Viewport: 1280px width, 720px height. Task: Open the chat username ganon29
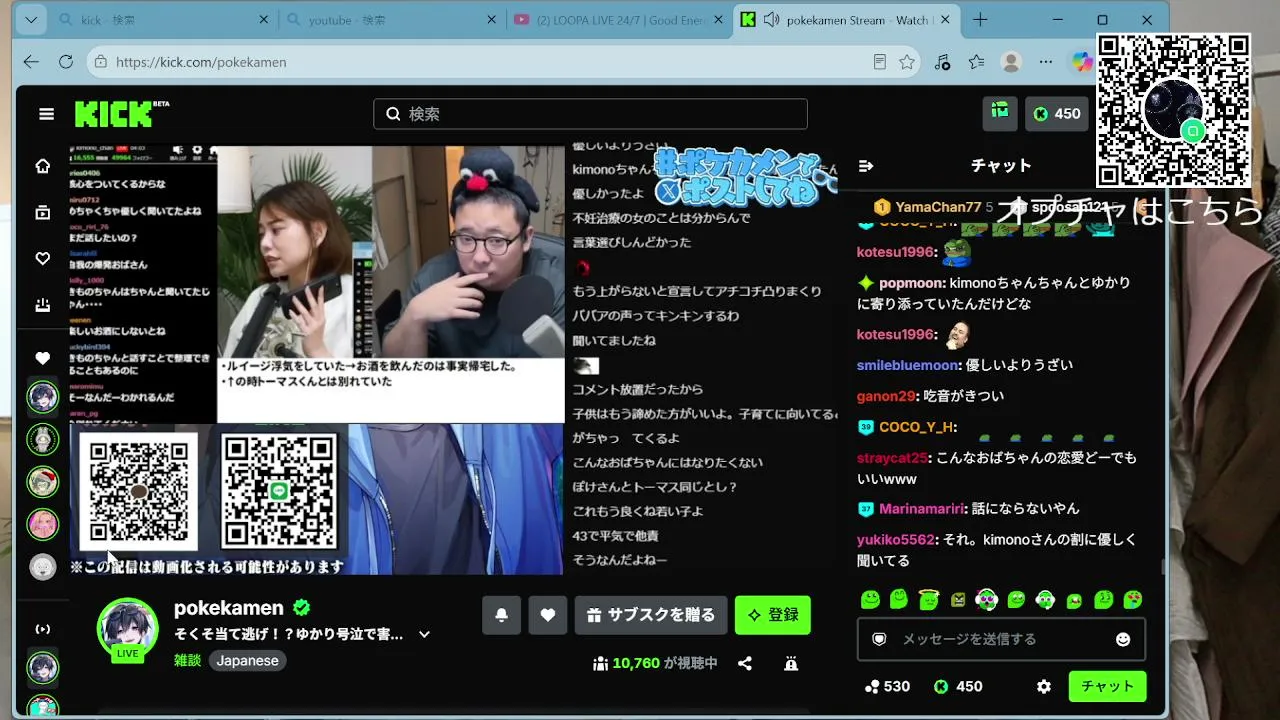point(886,396)
